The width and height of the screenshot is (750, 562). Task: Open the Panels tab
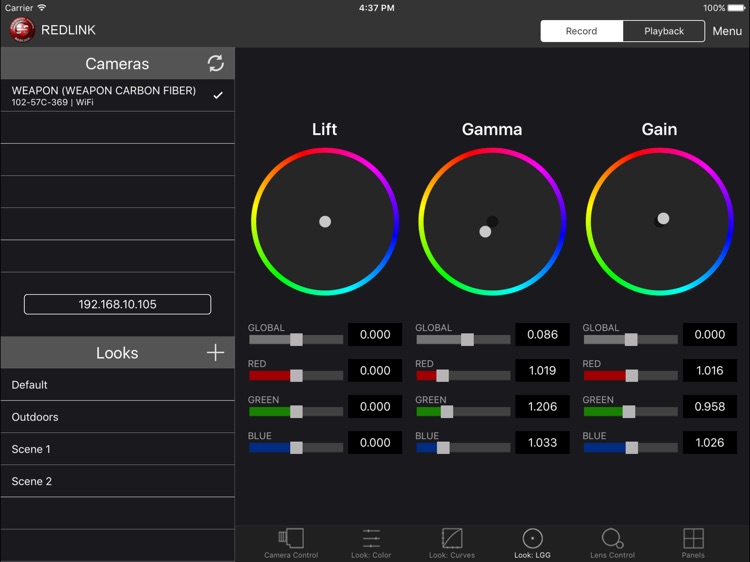[x=693, y=544]
